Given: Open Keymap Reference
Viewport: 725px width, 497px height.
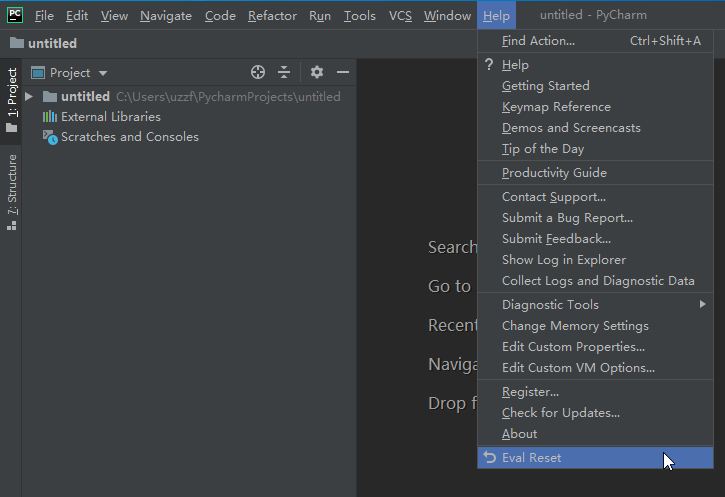Looking at the screenshot, I should point(596,107).
